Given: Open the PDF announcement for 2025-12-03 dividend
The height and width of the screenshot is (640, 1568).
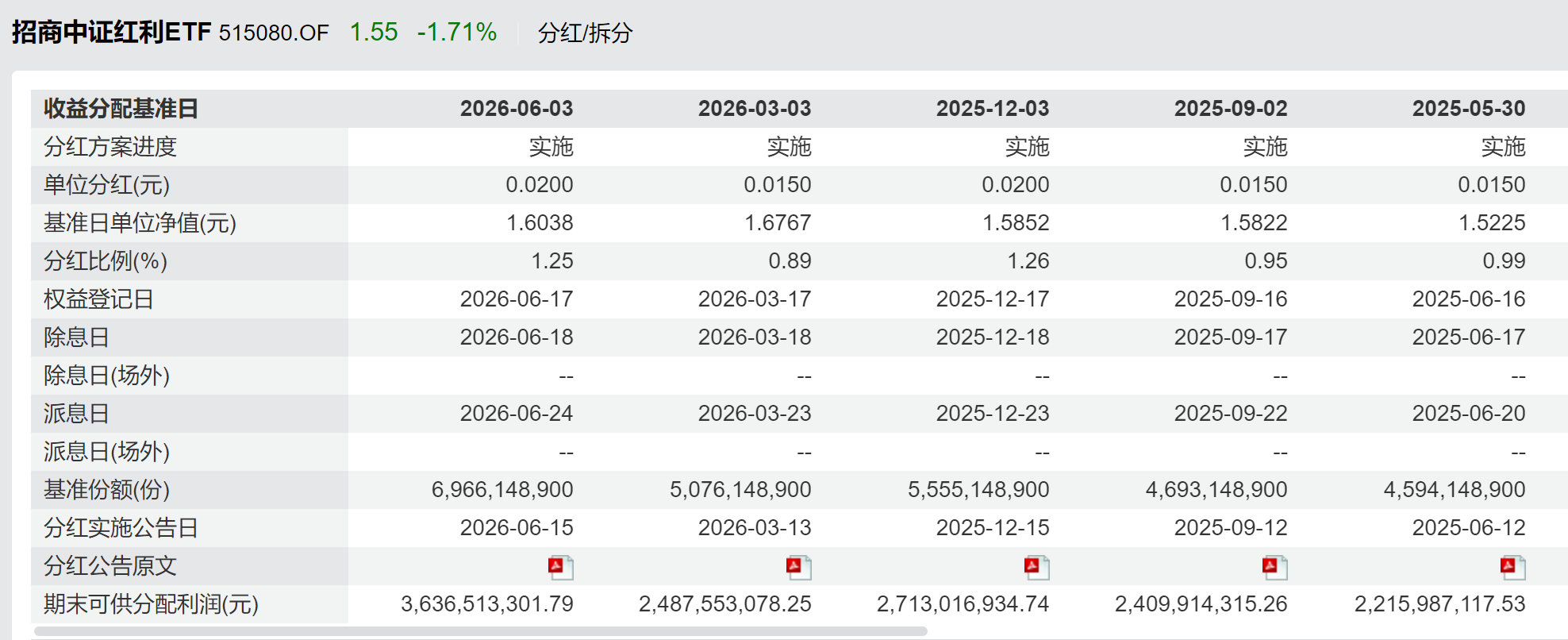Looking at the screenshot, I should pos(1036,567).
